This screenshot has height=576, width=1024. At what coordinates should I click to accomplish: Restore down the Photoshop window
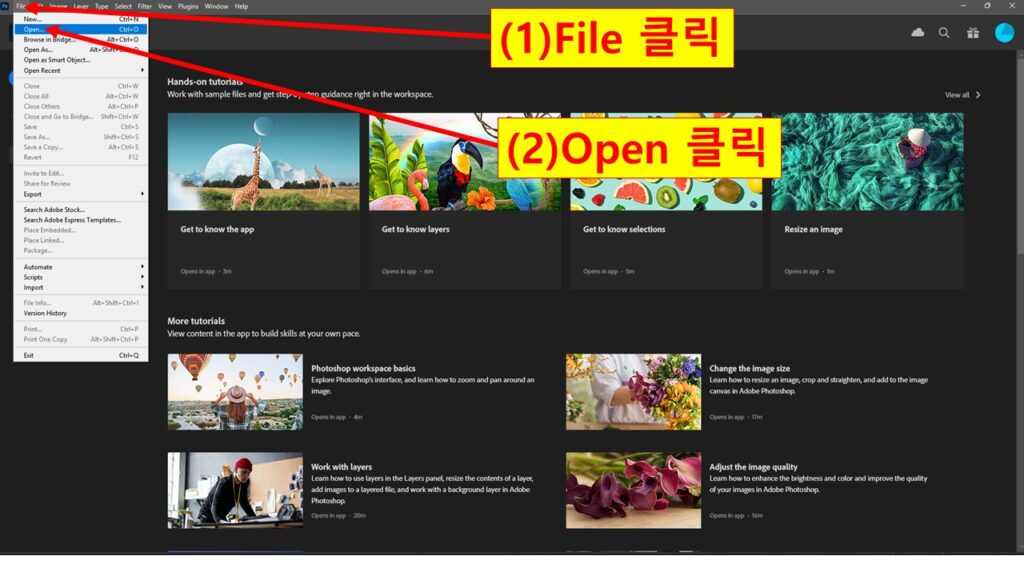tap(987, 6)
